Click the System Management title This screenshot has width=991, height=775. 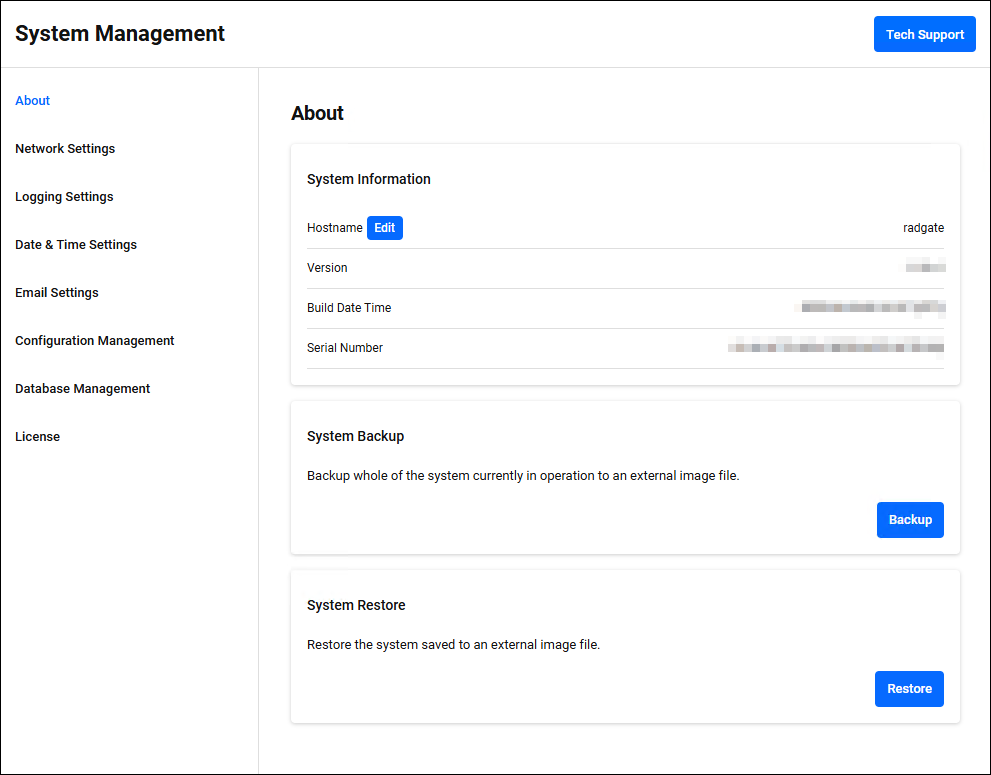click(x=120, y=34)
